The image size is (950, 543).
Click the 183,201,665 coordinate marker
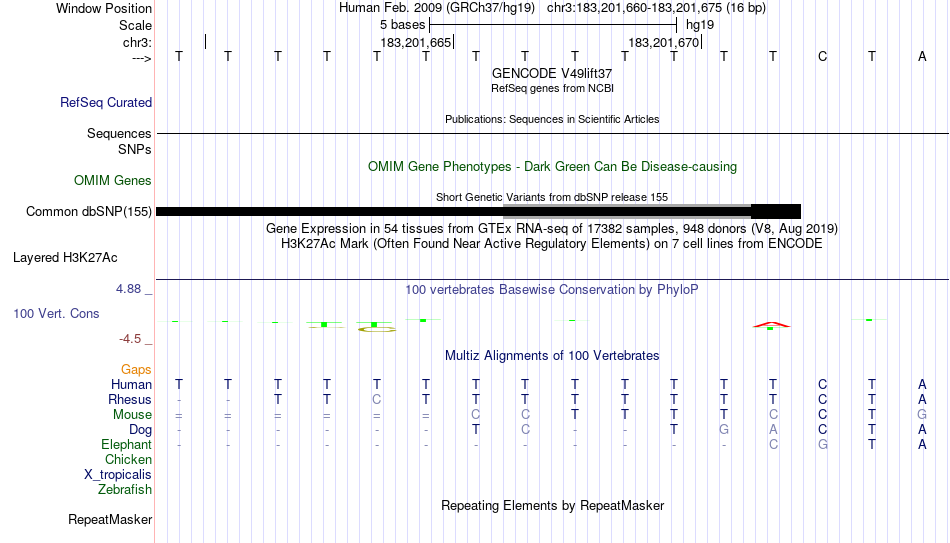(416, 42)
